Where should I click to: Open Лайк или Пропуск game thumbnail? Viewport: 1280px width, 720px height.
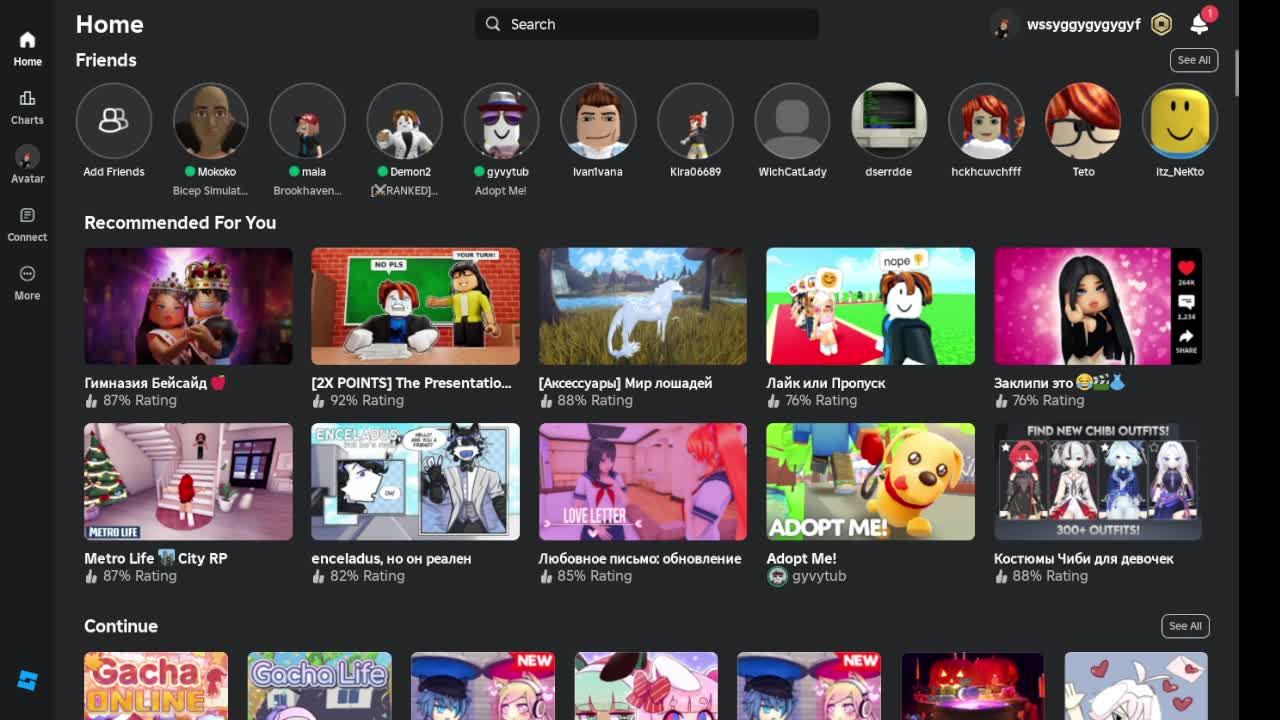tap(870, 306)
